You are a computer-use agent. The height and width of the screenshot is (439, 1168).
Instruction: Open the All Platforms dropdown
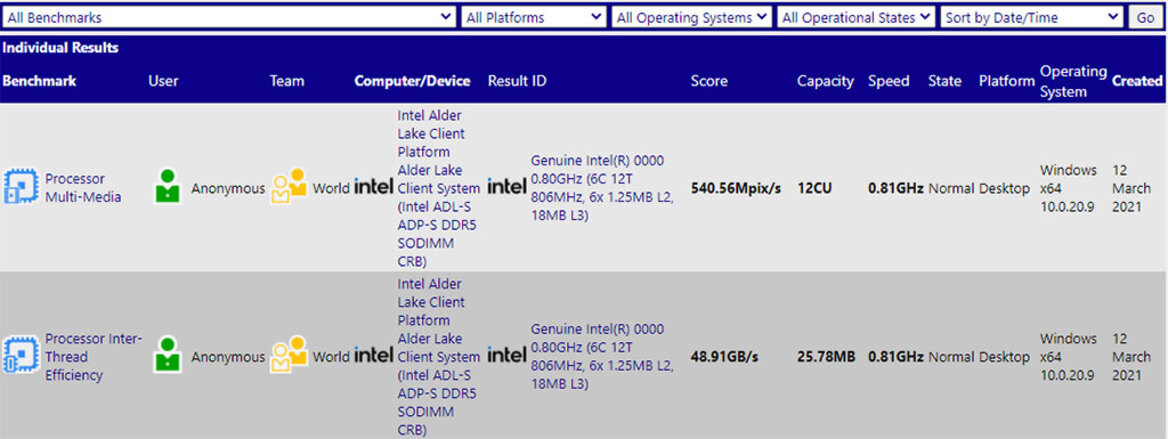pos(534,18)
